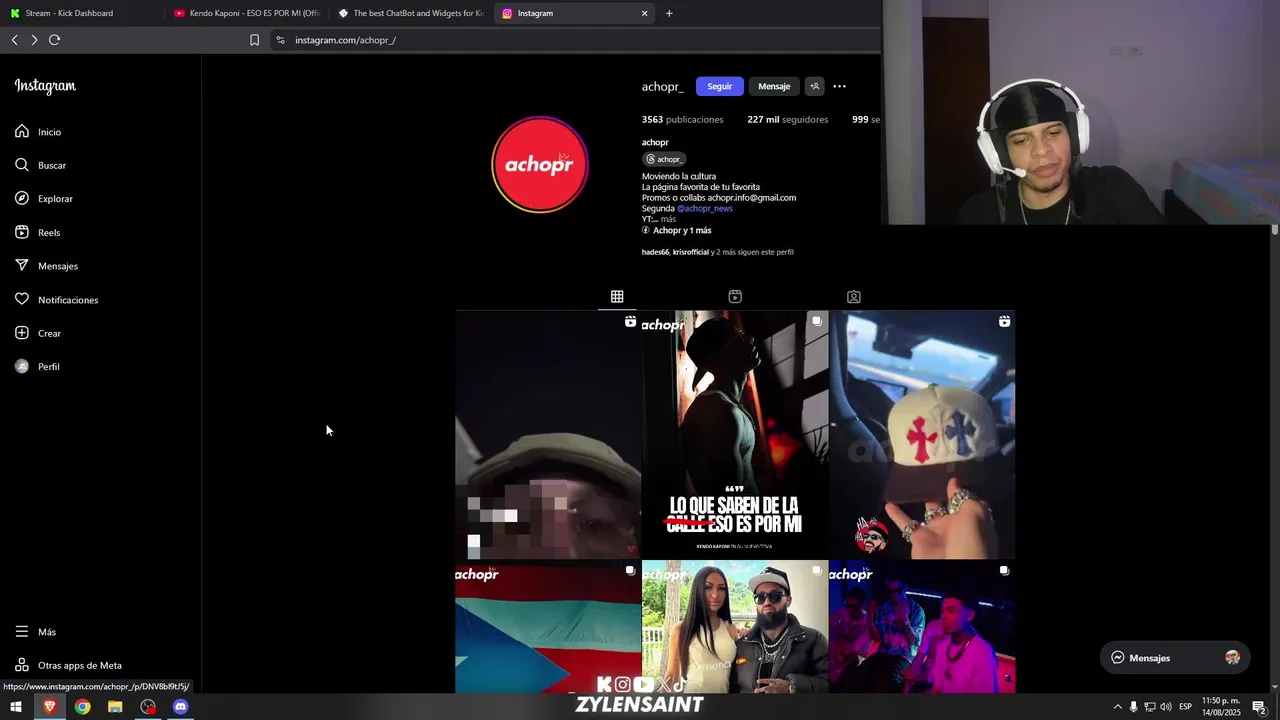Switch to Kendo Kaponi YouTube tab
Screen dimensions: 1280x720
click(x=247, y=13)
